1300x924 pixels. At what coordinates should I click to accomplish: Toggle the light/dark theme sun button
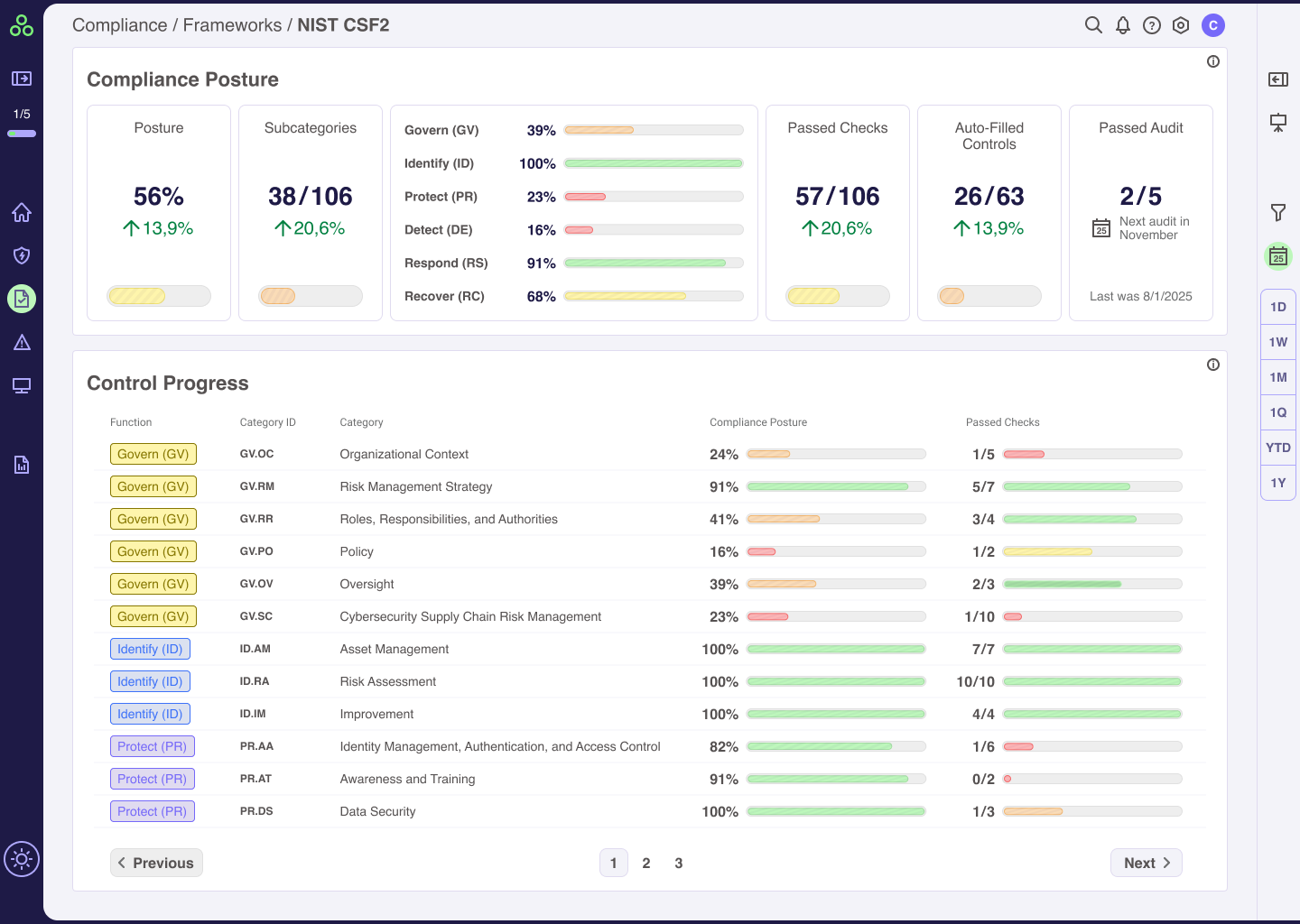pos(22,859)
